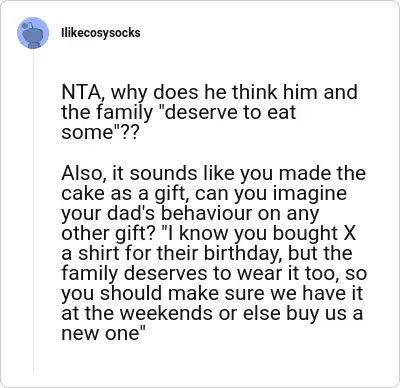400x388 pixels.
Task: Click the words "other gift?" in the comment
Action: pos(108,234)
